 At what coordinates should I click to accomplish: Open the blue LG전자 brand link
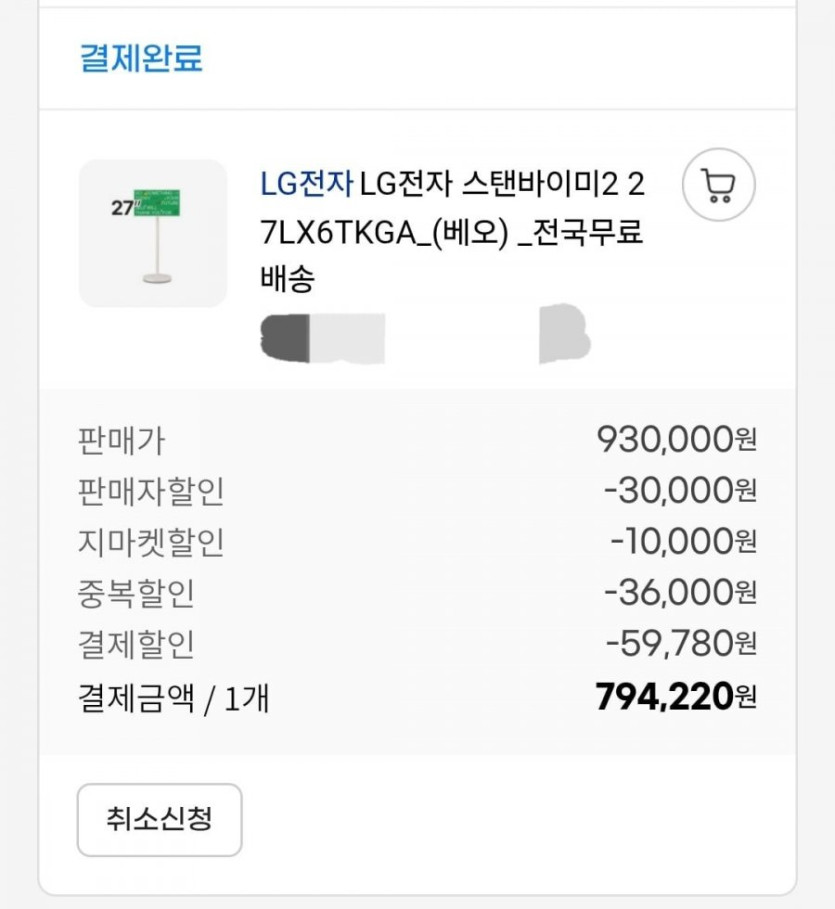pyautogui.click(x=305, y=184)
